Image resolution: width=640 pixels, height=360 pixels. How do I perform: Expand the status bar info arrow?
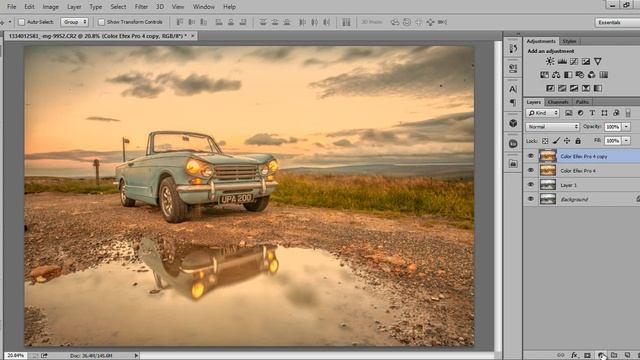click(x=136, y=356)
